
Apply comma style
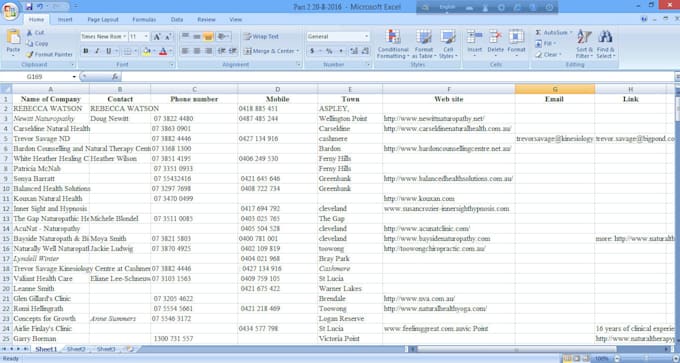pos(341,51)
